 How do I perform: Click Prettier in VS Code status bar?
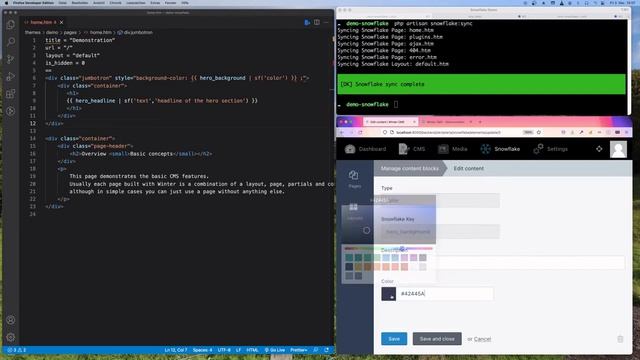tap(299, 350)
